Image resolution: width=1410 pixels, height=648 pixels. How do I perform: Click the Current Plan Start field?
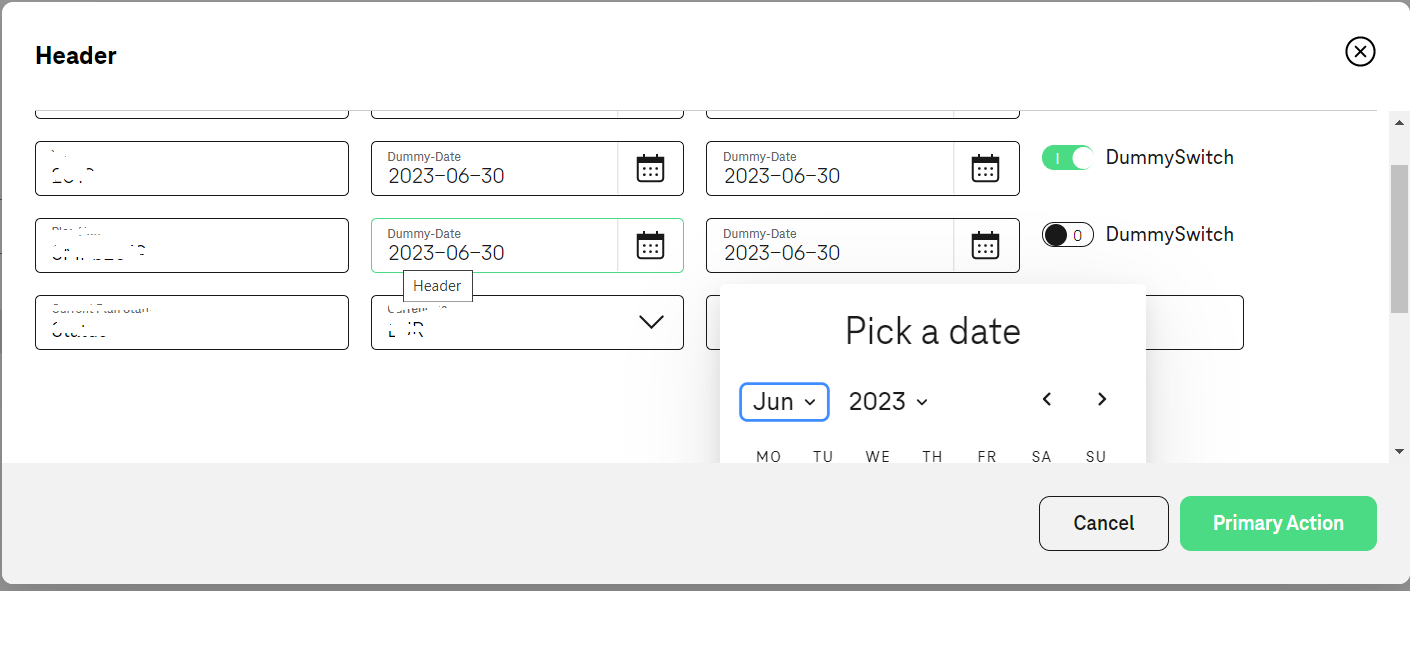(x=191, y=322)
